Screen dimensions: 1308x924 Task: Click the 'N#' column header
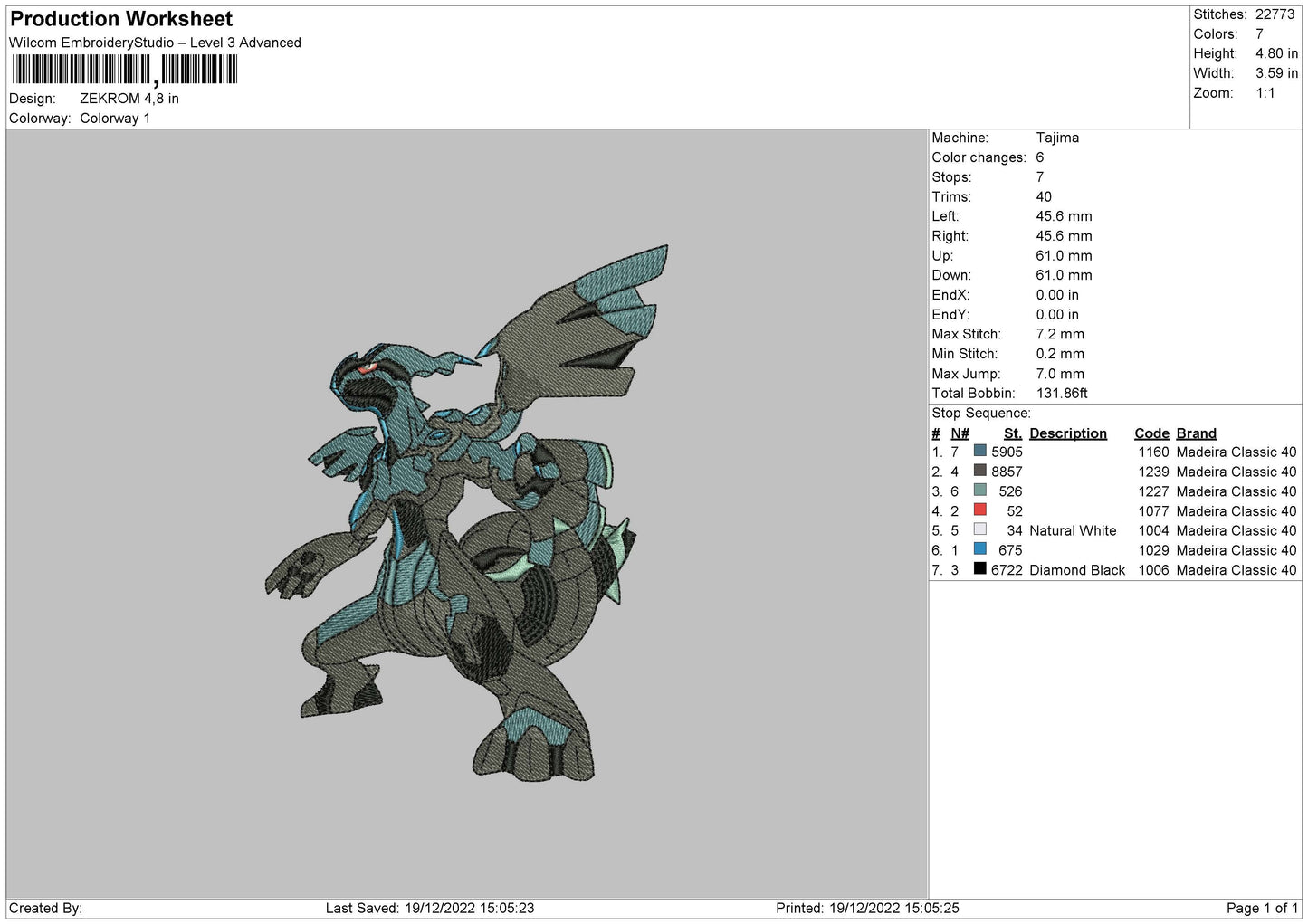pyautogui.click(x=960, y=433)
